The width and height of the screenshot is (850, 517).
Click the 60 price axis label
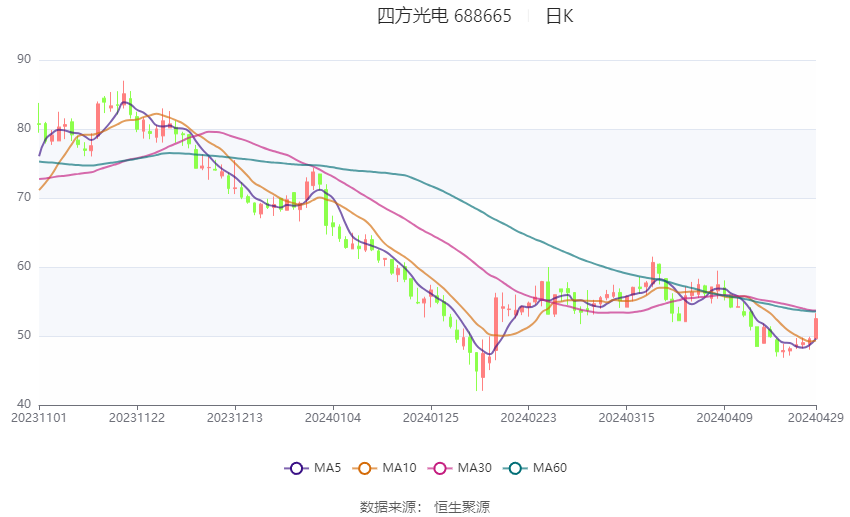(x=24, y=267)
